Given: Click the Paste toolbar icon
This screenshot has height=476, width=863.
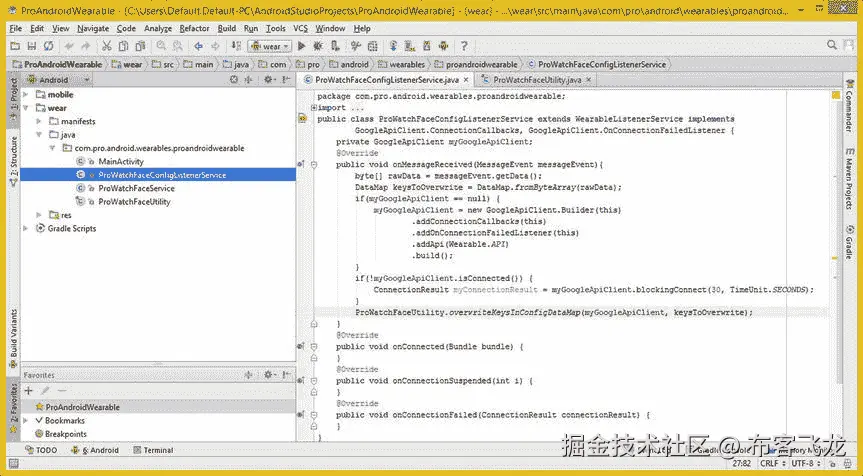Looking at the screenshot, I should point(140,46).
